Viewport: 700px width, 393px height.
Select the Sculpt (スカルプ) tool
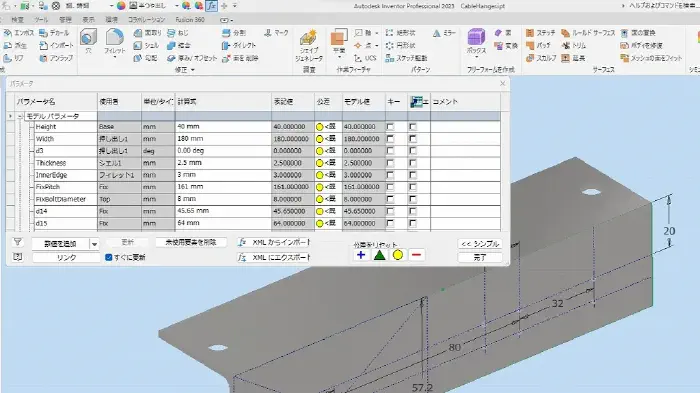(541, 58)
